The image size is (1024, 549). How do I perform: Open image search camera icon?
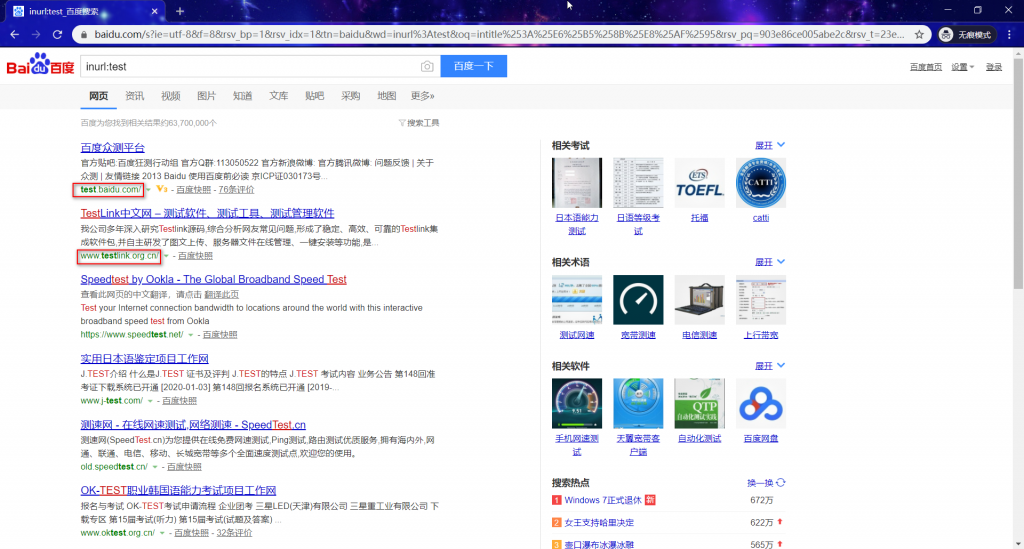[x=427, y=67]
